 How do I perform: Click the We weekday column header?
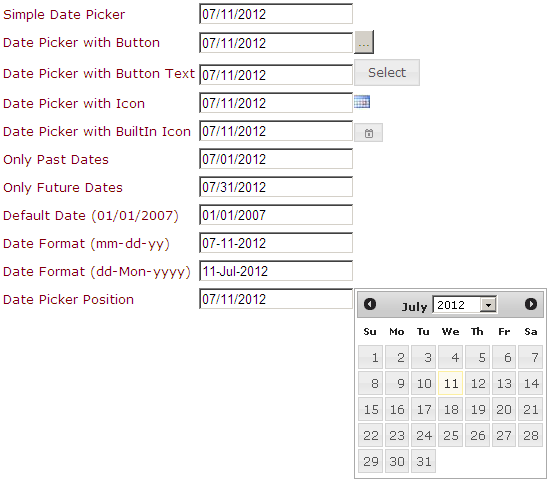450,332
